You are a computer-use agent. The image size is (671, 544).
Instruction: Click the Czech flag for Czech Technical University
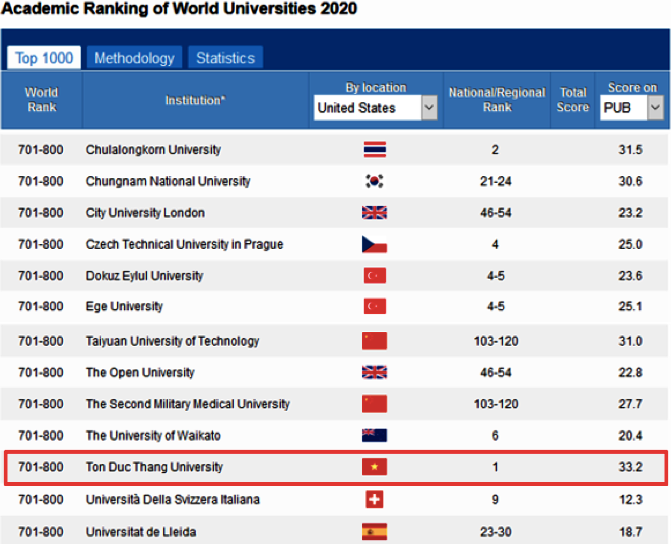[x=375, y=245]
